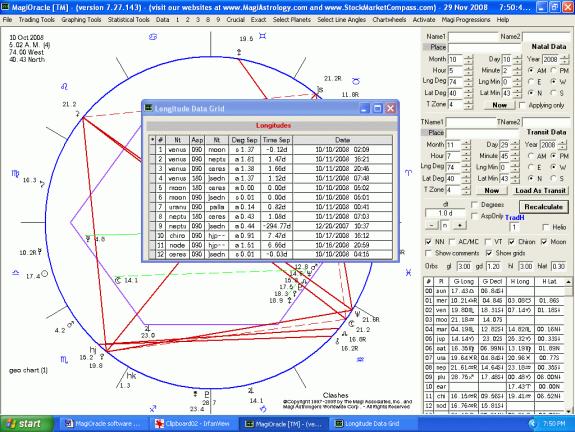Maximize the Longitude Data Grid window
The height and width of the screenshot is (432, 575).
(x=377, y=109)
